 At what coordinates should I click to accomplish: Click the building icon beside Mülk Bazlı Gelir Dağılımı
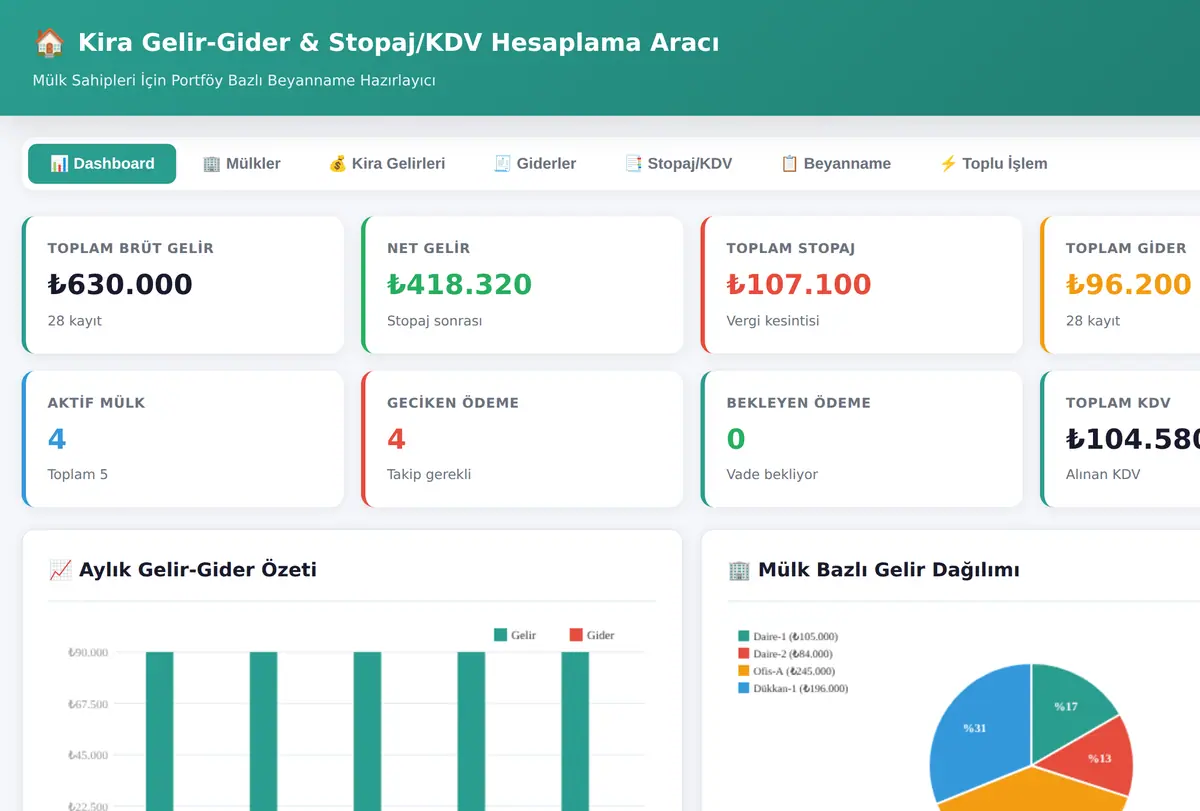pyautogui.click(x=739, y=570)
